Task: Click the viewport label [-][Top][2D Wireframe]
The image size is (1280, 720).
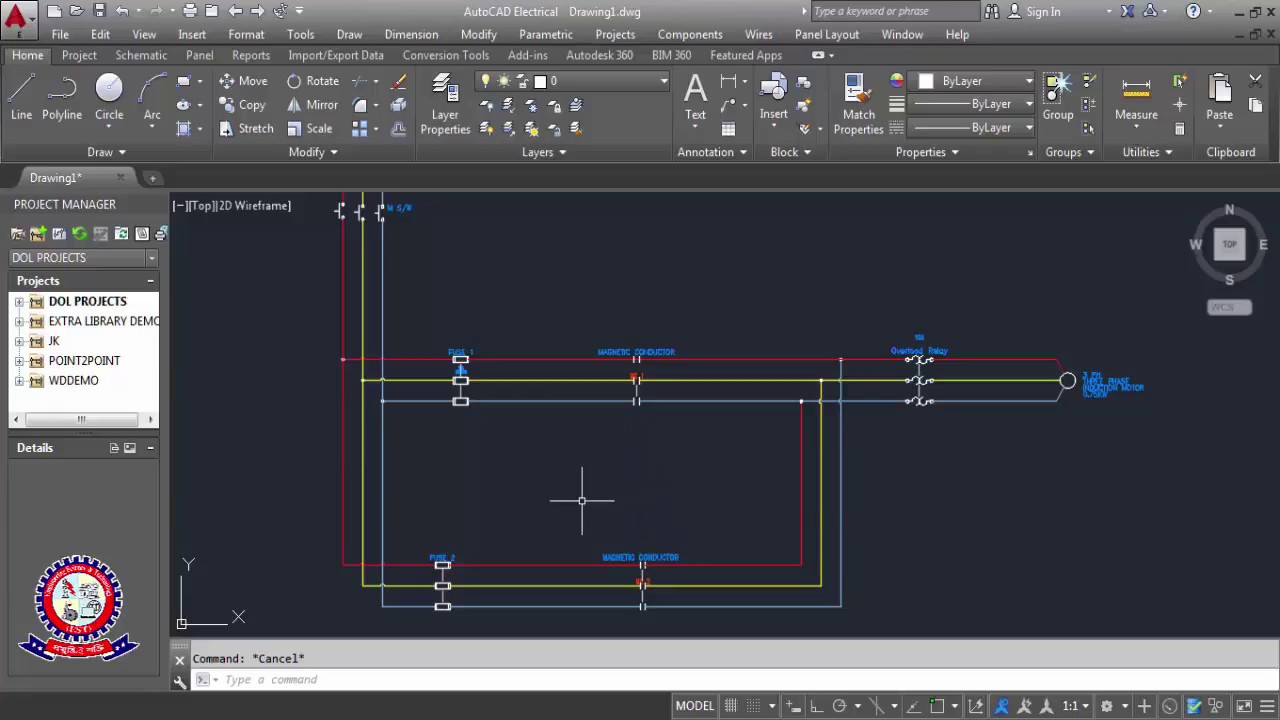Action: pyautogui.click(x=232, y=206)
